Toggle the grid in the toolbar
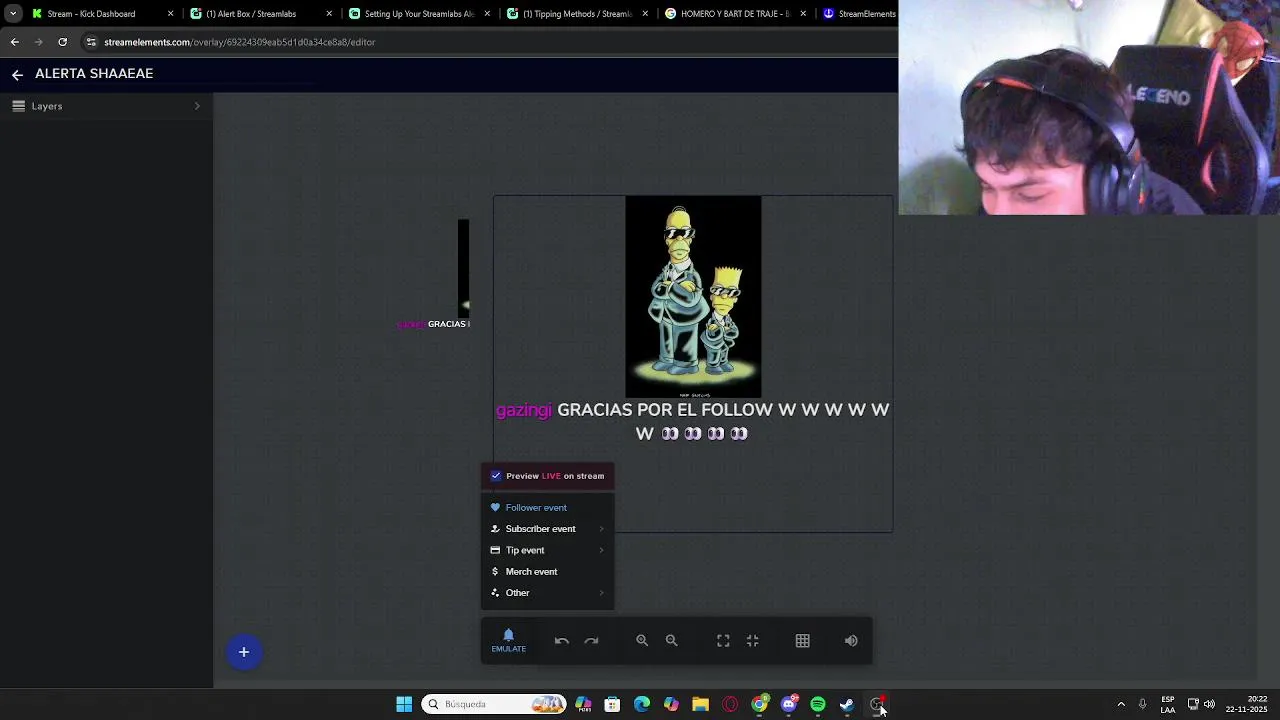 click(x=802, y=641)
